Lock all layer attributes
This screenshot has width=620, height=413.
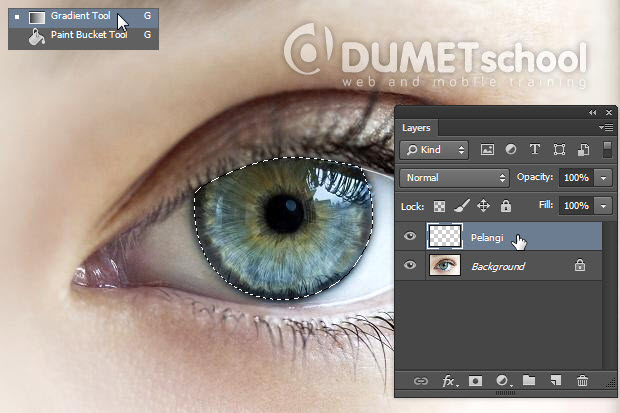click(x=506, y=206)
